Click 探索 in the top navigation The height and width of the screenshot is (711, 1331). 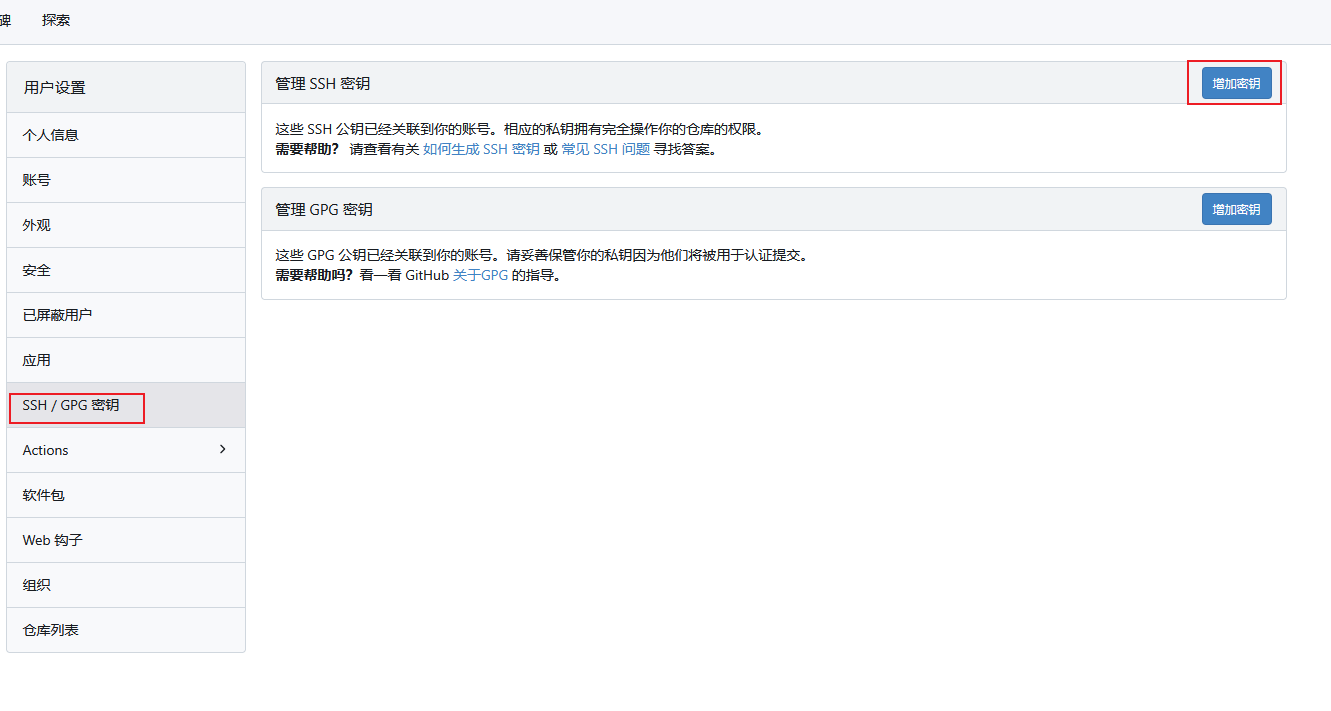coord(56,20)
